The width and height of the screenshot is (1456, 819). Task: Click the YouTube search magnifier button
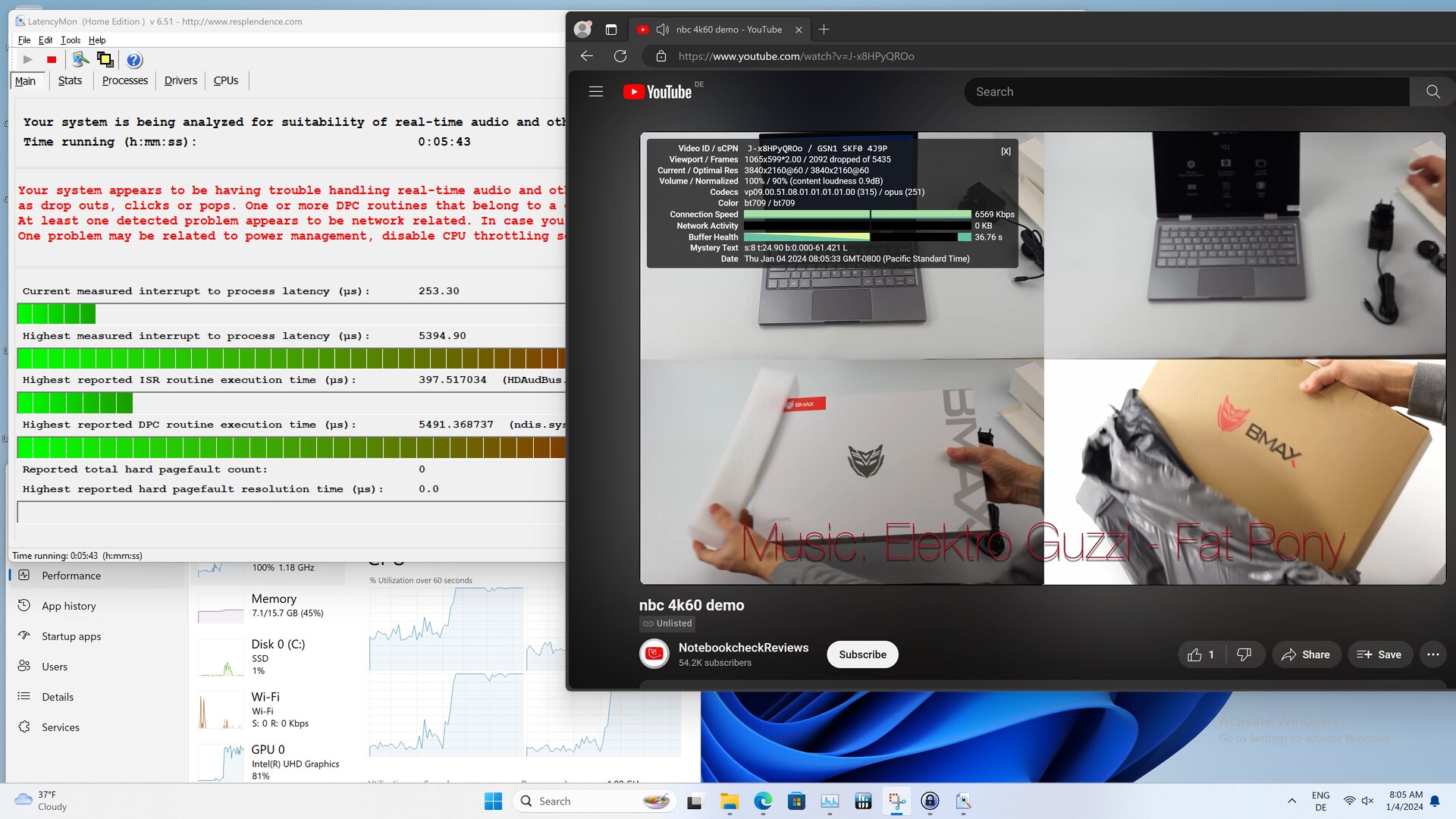click(x=1432, y=92)
